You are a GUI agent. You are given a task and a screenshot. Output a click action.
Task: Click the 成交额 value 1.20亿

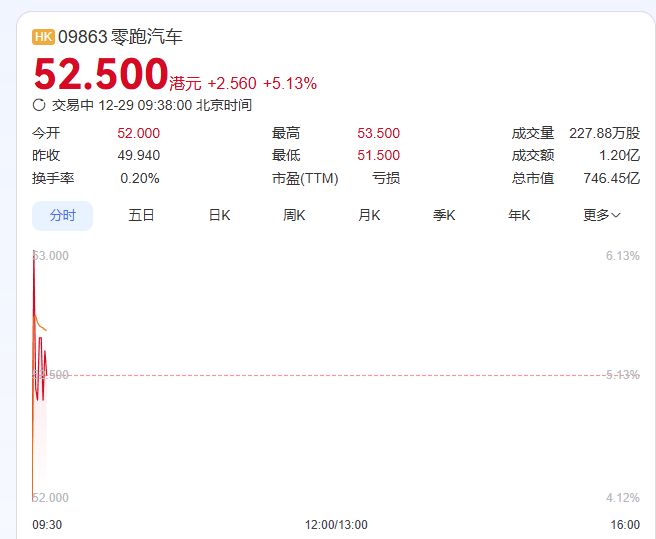[x=620, y=155]
